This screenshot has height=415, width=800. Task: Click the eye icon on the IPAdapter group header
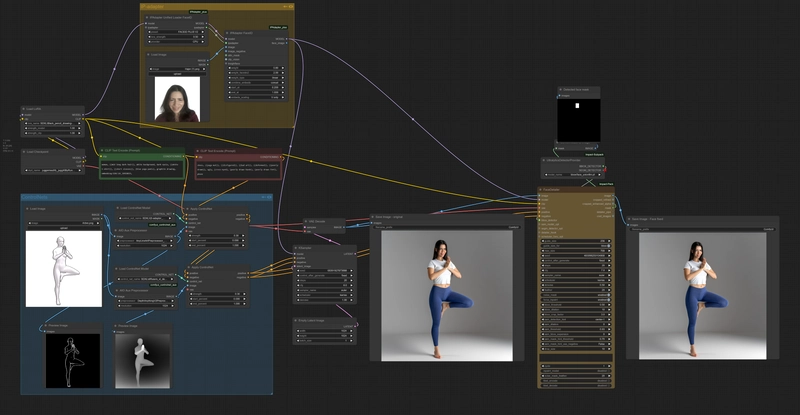(x=291, y=7)
